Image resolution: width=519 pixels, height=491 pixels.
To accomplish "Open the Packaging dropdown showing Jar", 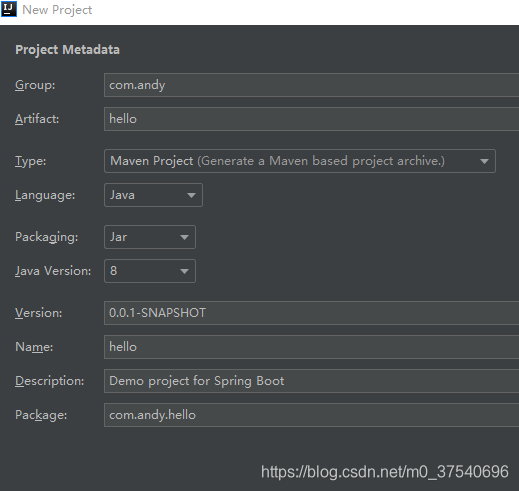I will [x=150, y=237].
